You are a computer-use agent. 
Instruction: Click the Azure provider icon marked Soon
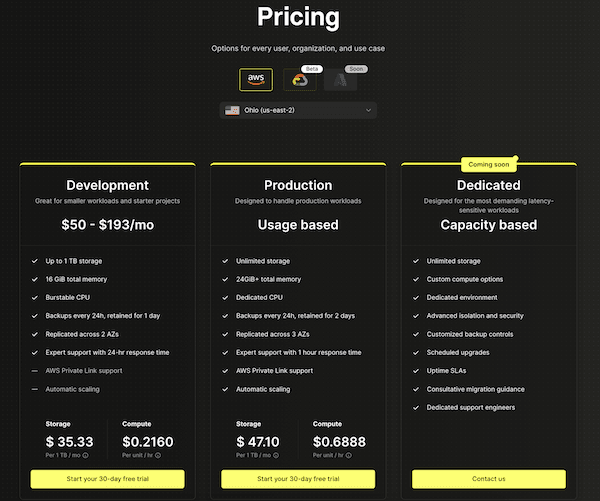pyautogui.click(x=340, y=81)
